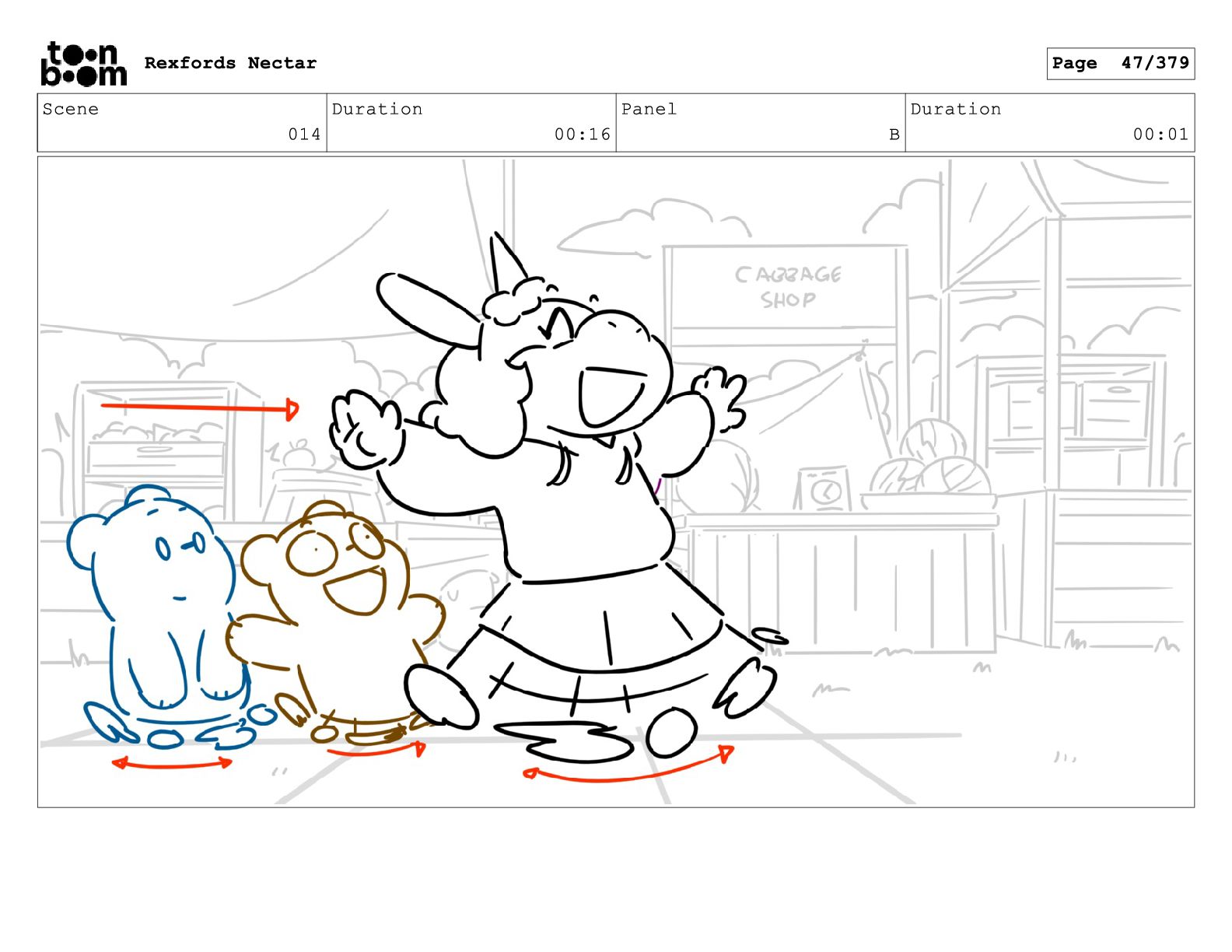
Task: Click the 'Page 47/379' page indicator
Action: (1120, 63)
